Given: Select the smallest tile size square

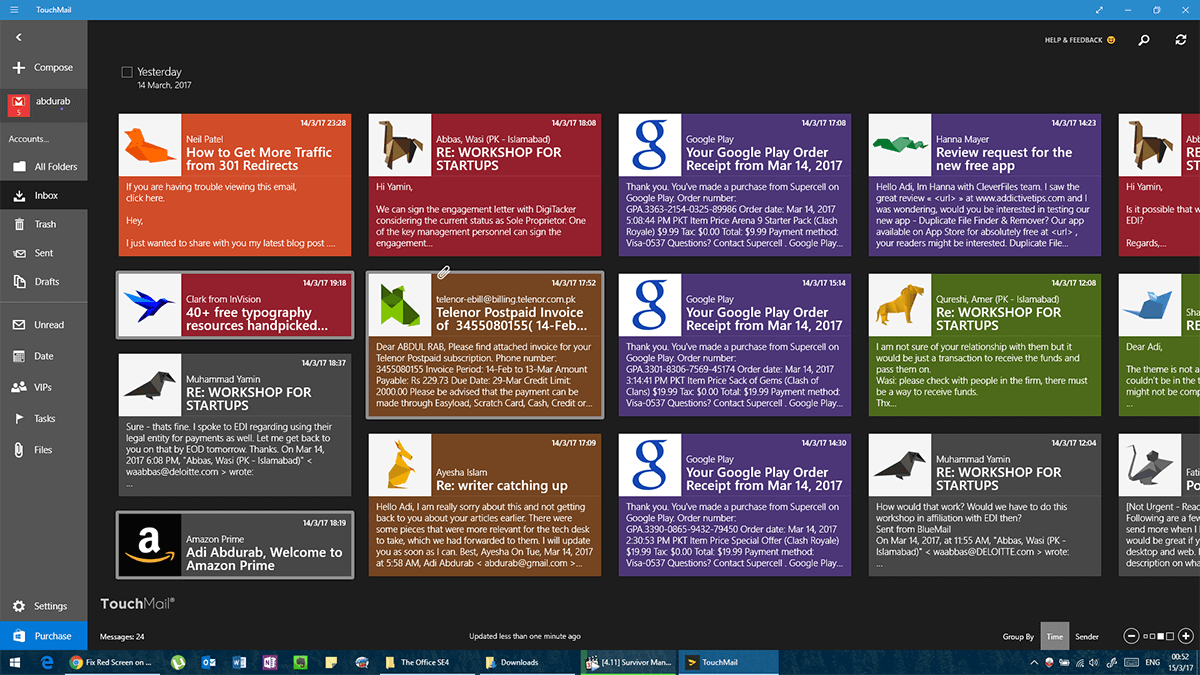Looking at the screenshot, I should pos(1147,636).
